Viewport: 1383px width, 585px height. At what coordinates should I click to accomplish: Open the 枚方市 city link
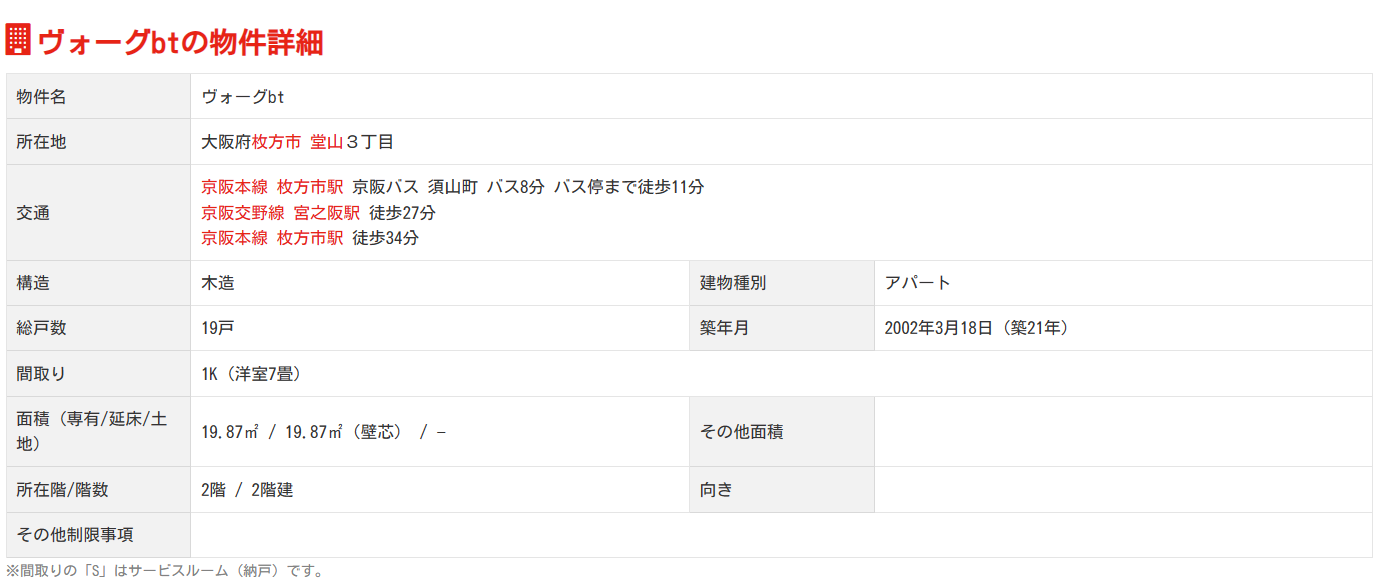tap(277, 142)
